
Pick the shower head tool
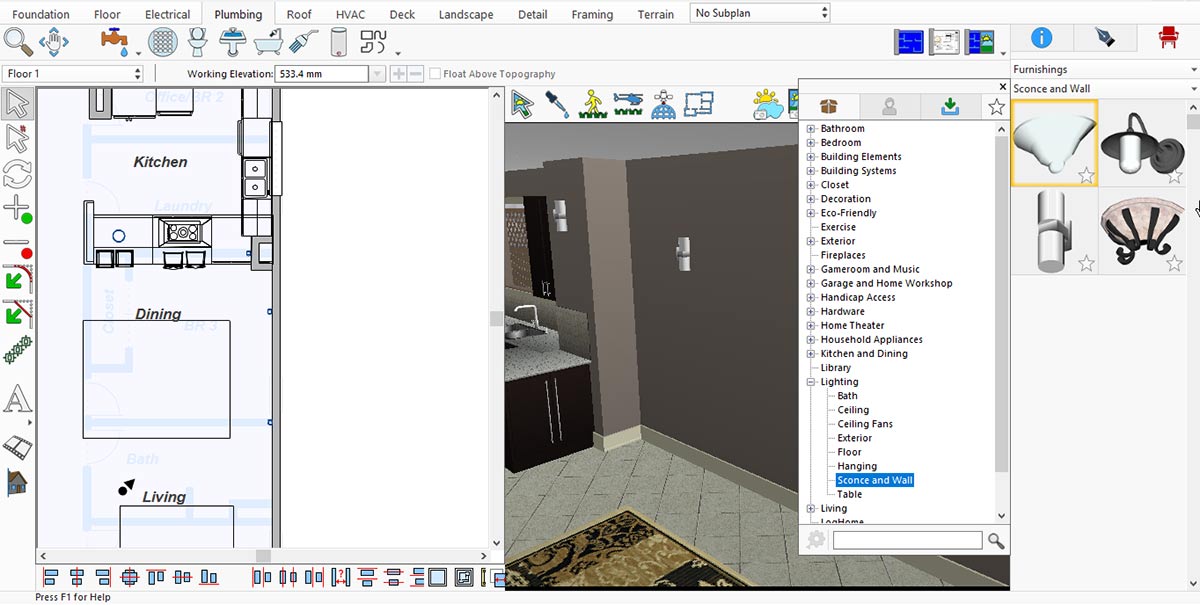point(303,42)
